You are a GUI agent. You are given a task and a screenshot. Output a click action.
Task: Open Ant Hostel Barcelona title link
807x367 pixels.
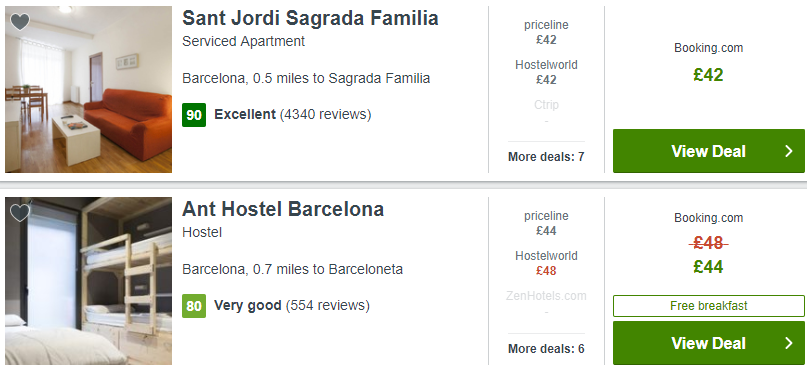(x=283, y=209)
